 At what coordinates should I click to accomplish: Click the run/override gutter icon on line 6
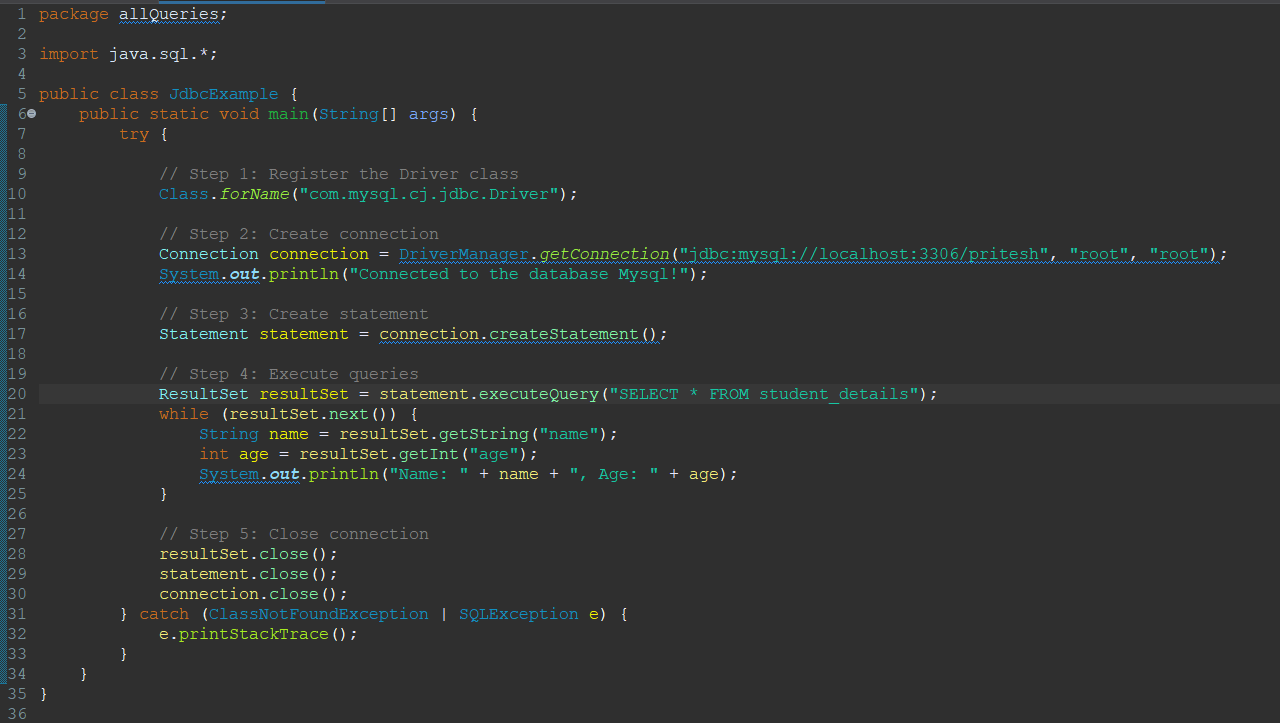[31, 113]
